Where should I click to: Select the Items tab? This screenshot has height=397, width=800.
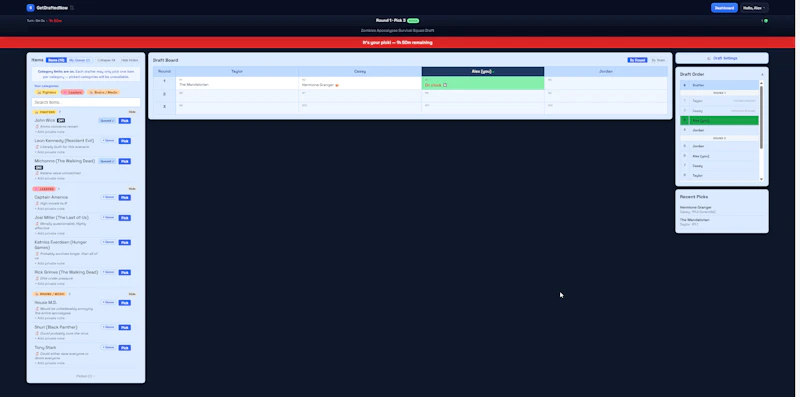click(56, 60)
